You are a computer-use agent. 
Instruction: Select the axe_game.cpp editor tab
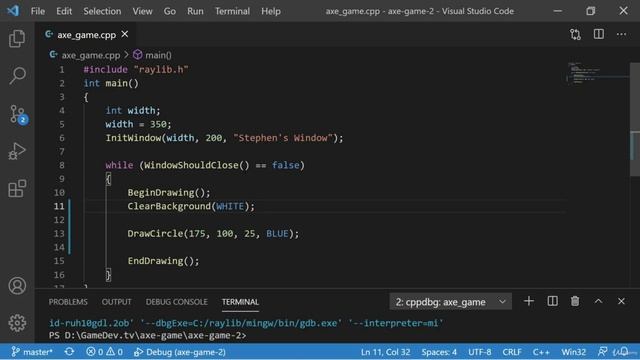click(87, 35)
